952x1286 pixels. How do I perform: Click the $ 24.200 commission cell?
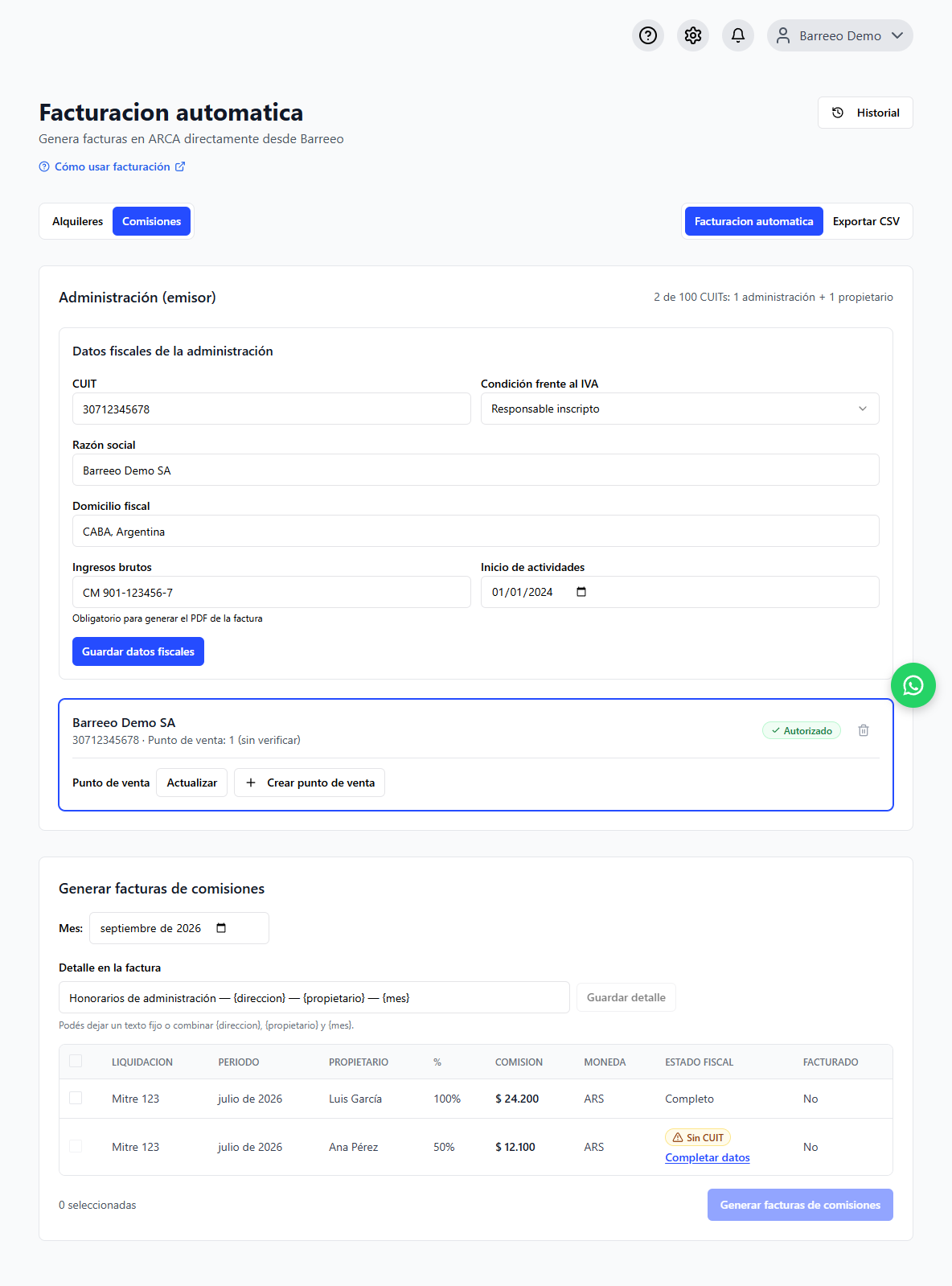[x=517, y=1099]
